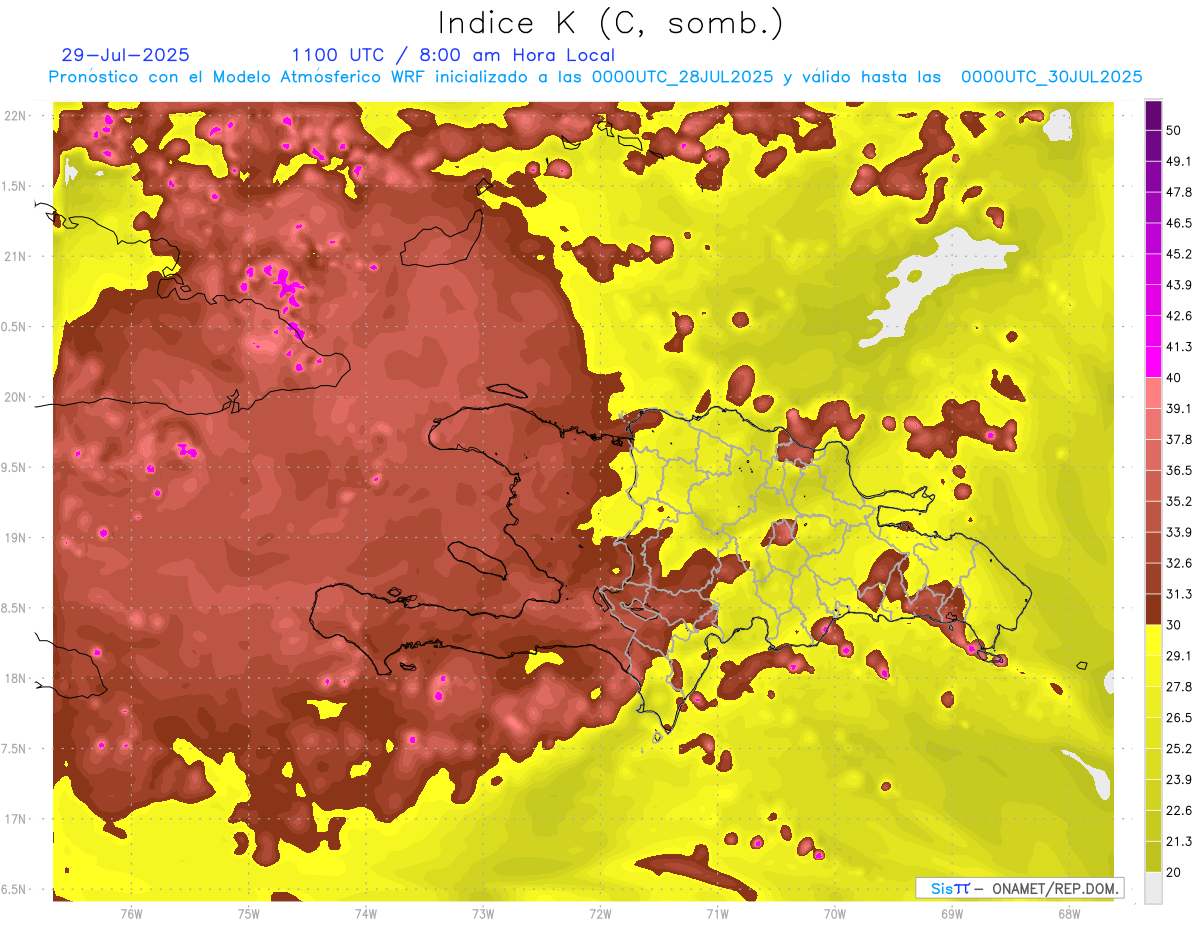Click the '36.5' value on the color scale
This screenshot has height=927, width=1200.
point(1179,470)
